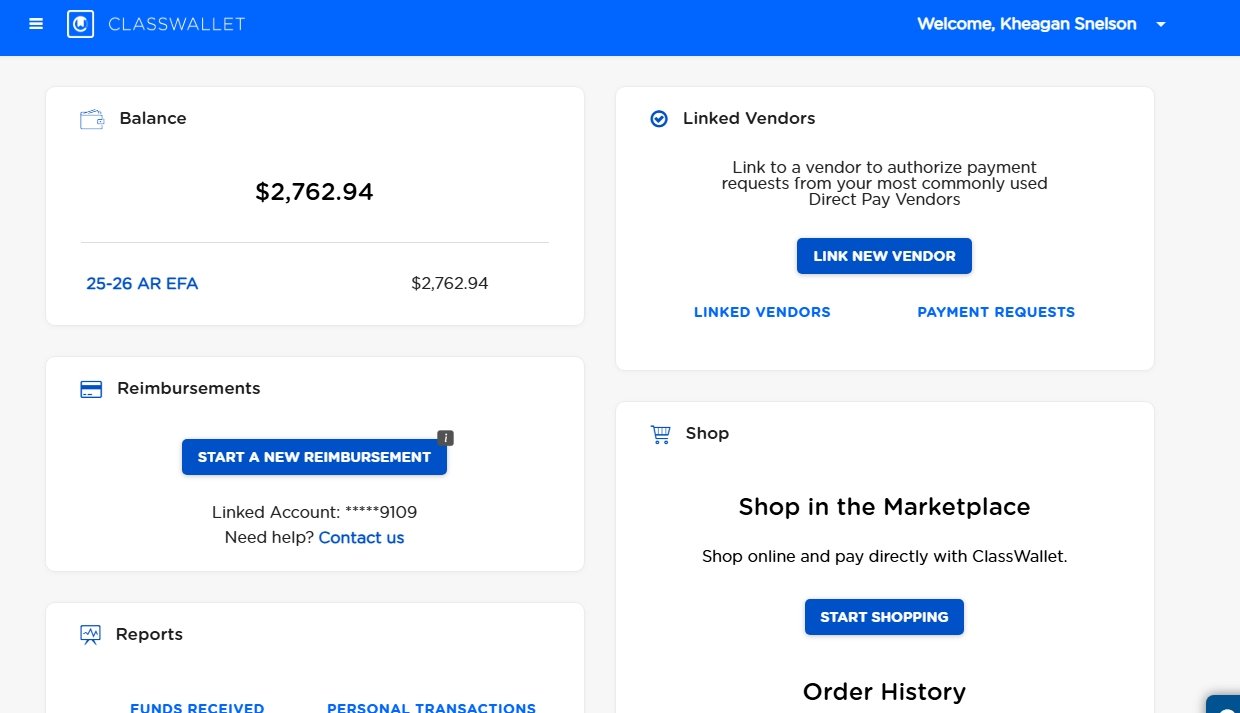View the Linked Vendors list
This screenshot has width=1240, height=713.
(762, 312)
